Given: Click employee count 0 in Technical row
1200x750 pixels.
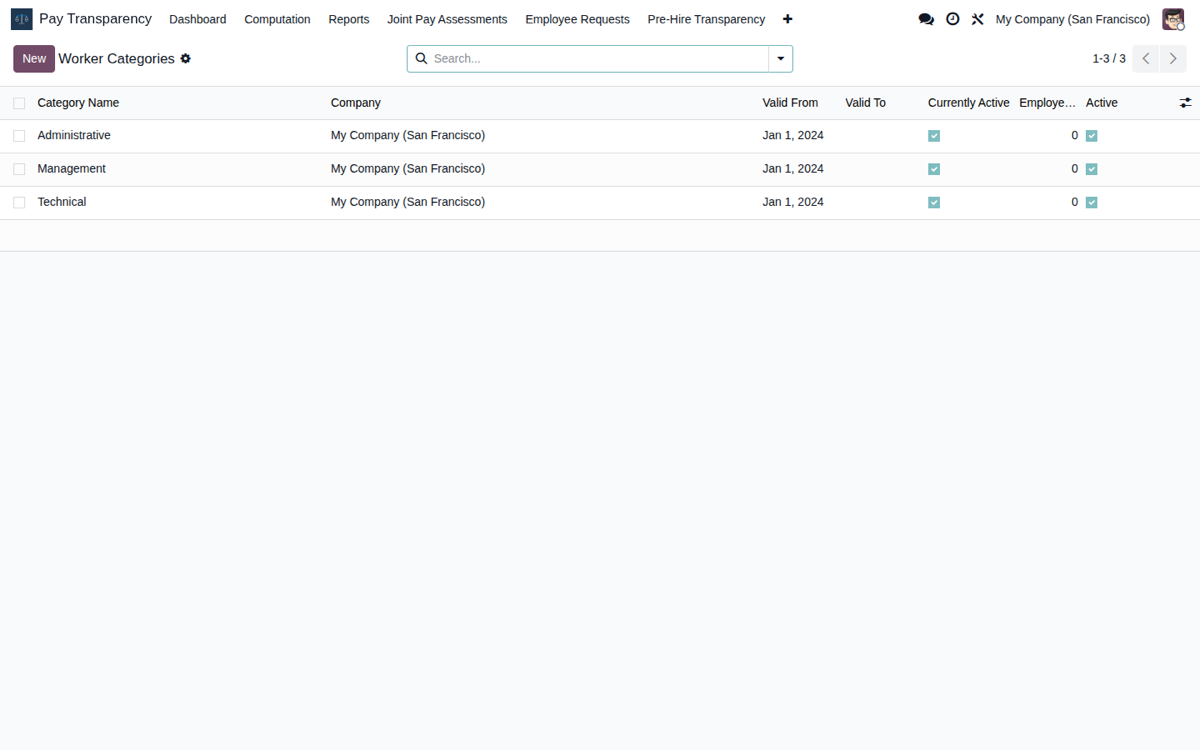Looking at the screenshot, I should [x=1075, y=202].
